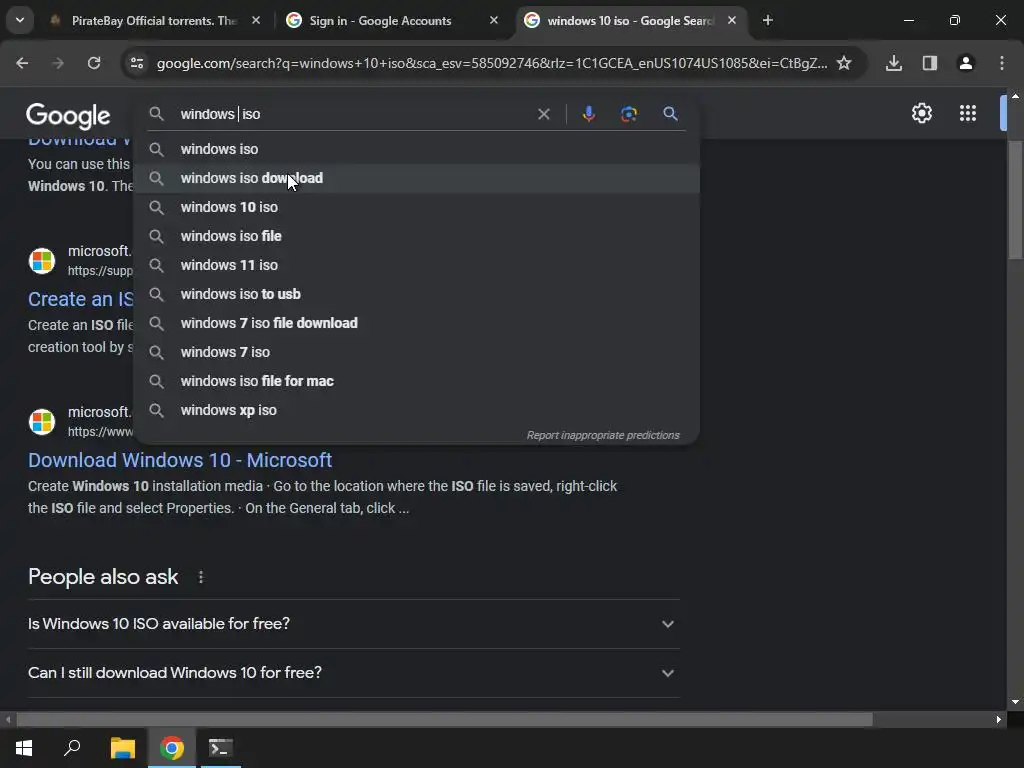Reload the current page
Viewport: 1024px width, 768px height.
(94, 63)
